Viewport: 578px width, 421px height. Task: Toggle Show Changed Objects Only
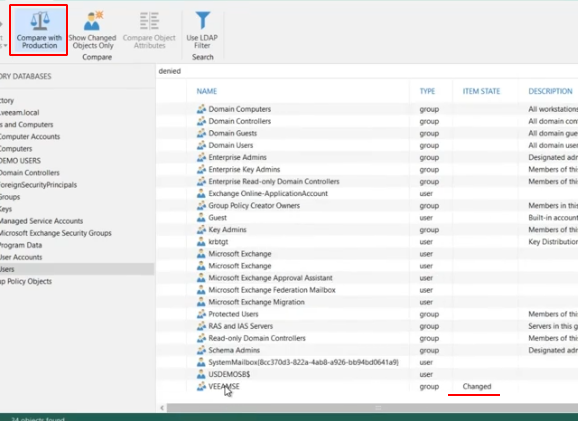[x=92, y=30]
